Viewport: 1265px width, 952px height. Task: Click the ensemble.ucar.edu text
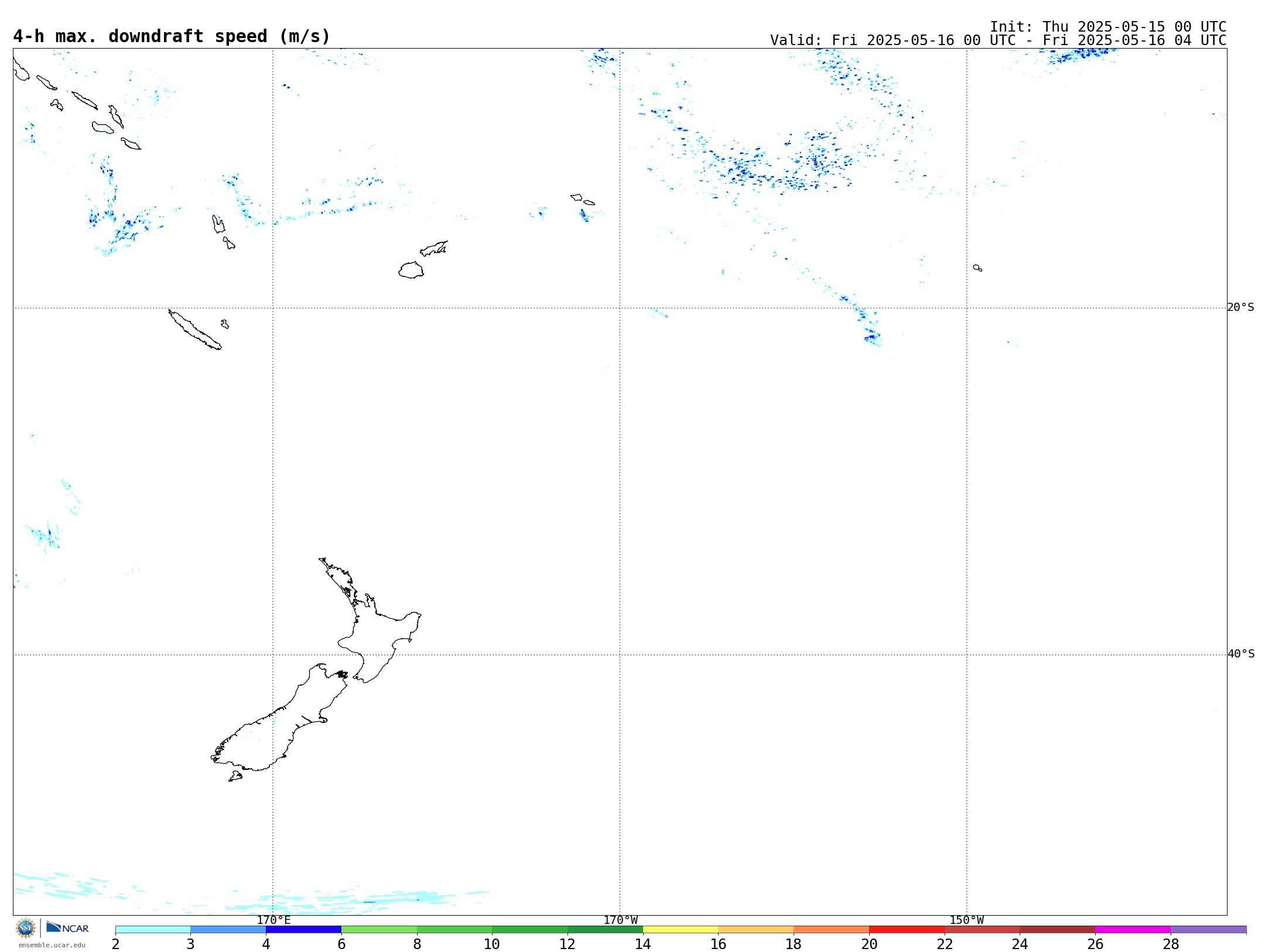pyautogui.click(x=52, y=945)
